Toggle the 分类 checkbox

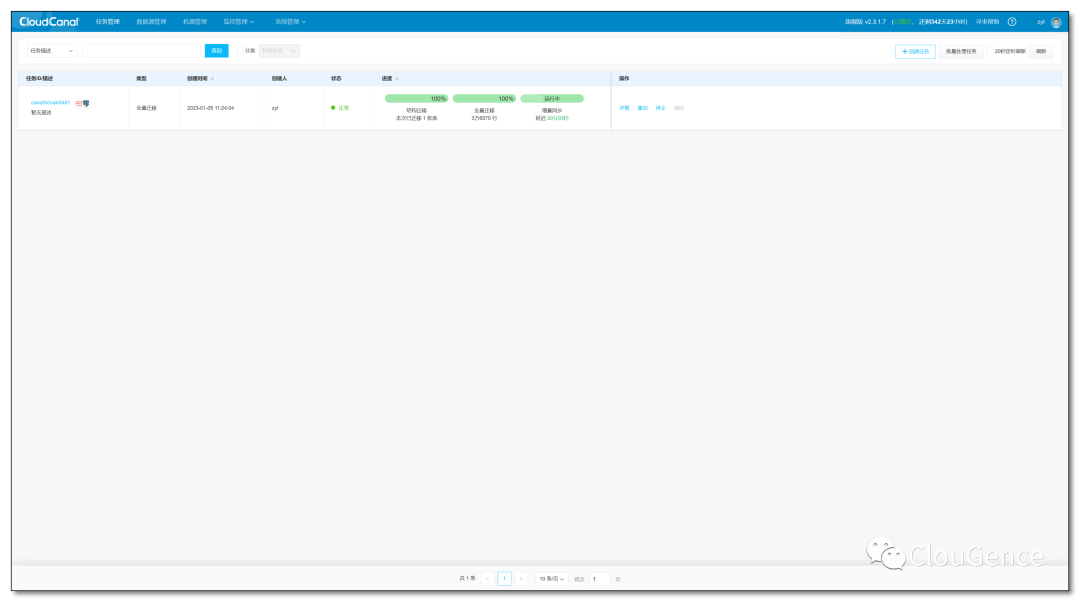(240, 51)
